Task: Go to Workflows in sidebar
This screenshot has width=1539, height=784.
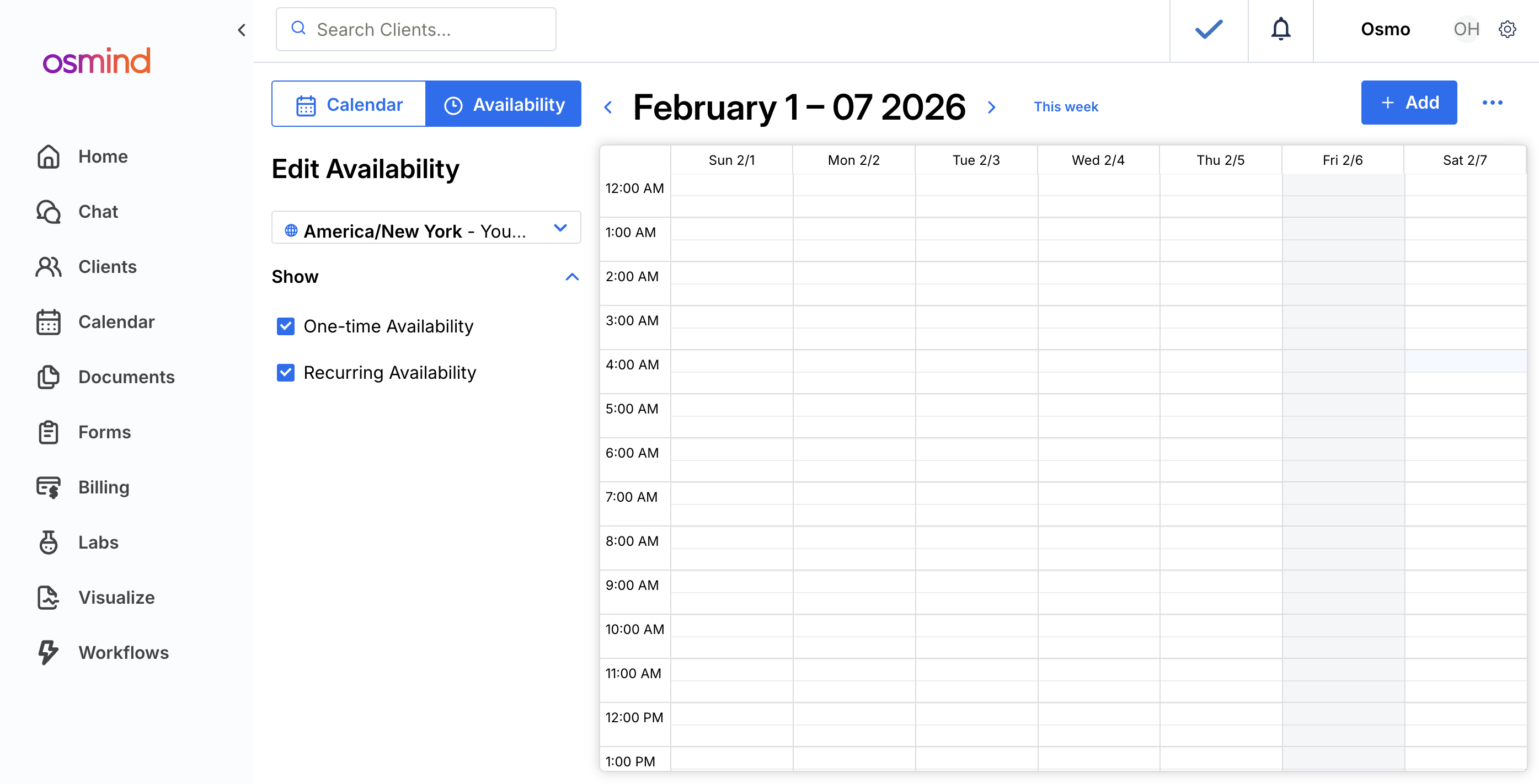Action: click(x=124, y=653)
